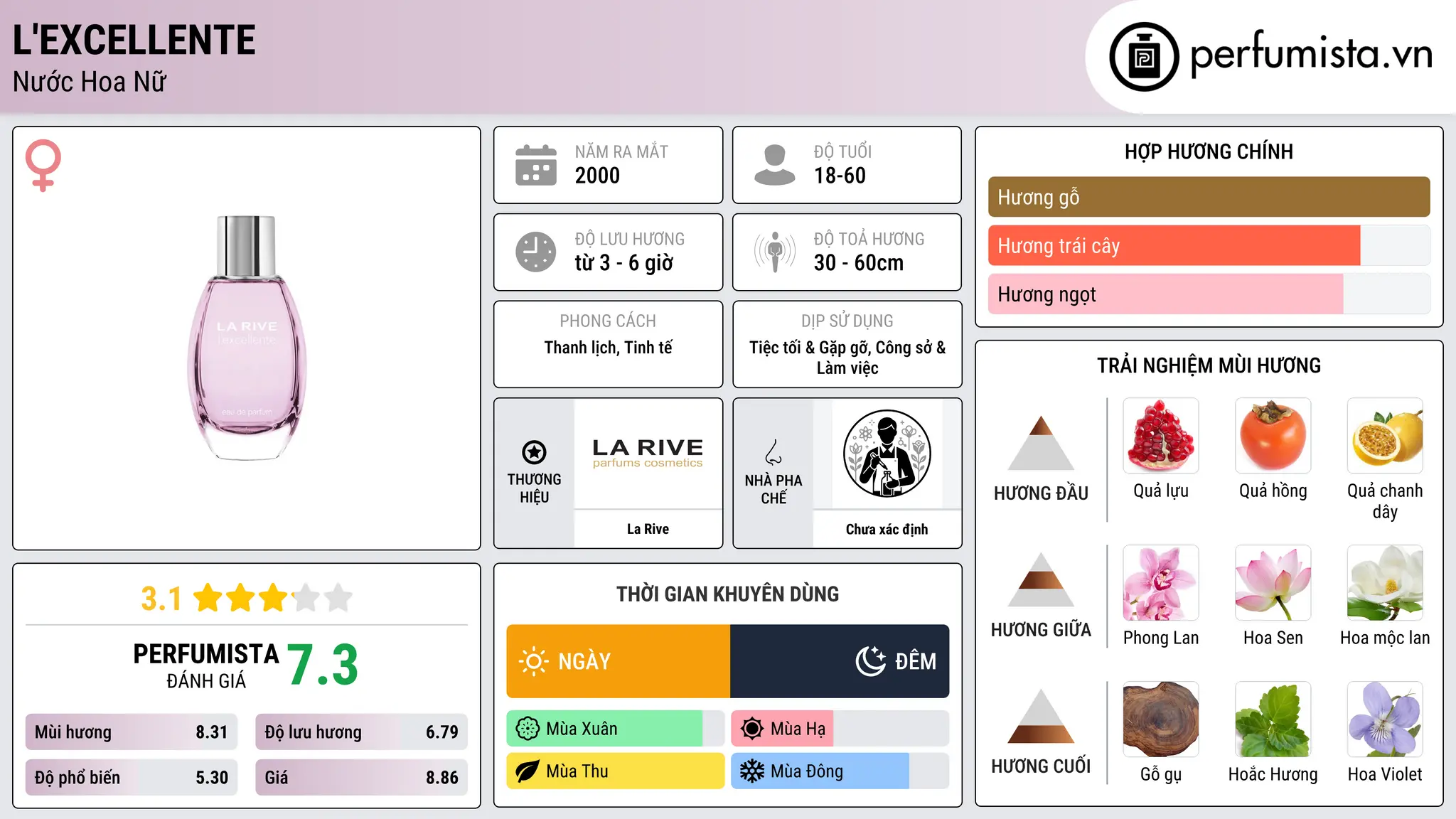The height and width of the screenshot is (819, 1456).
Task: Click the sillage icon beside Độ toả hương
Action: click(x=774, y=252)
